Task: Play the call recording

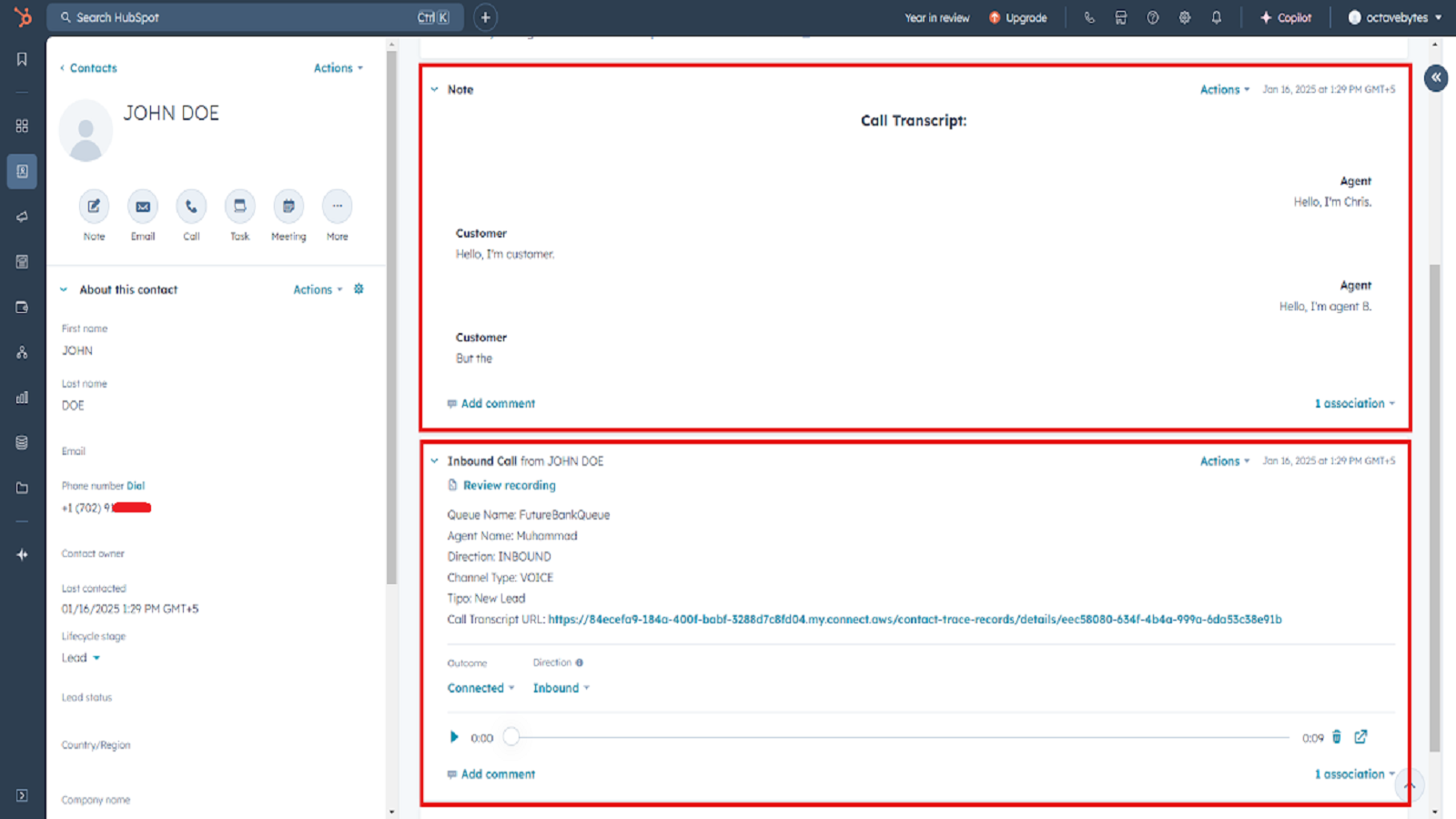Action: (x=454, y=737)
